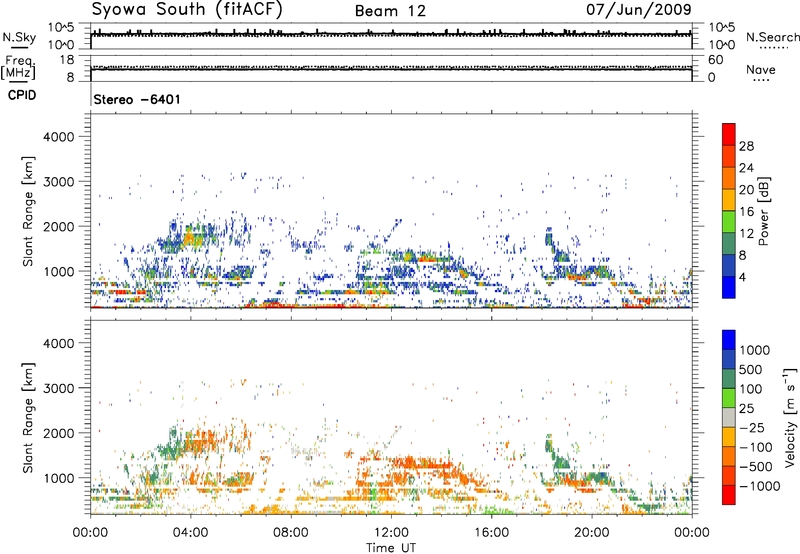800x554 pixels.
Task: Click the 'N.Sky' legend label
Action: point(19,37)
